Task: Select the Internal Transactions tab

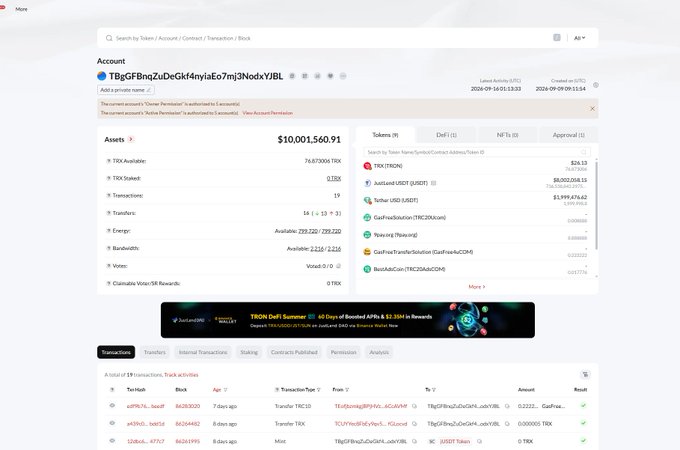Action: pos(203,352)
